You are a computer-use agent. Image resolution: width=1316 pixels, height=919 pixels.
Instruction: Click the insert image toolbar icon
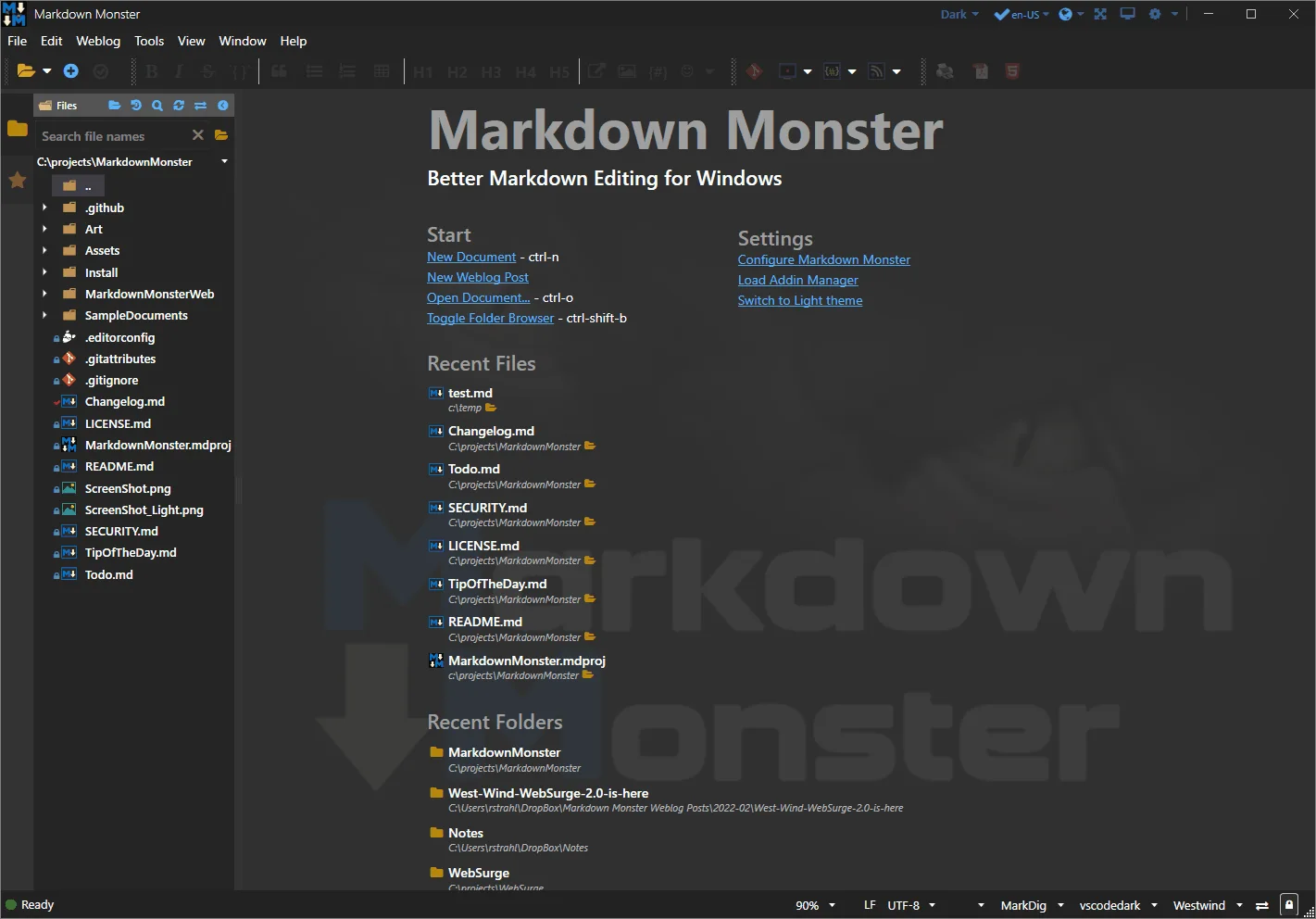pos(627,71)
